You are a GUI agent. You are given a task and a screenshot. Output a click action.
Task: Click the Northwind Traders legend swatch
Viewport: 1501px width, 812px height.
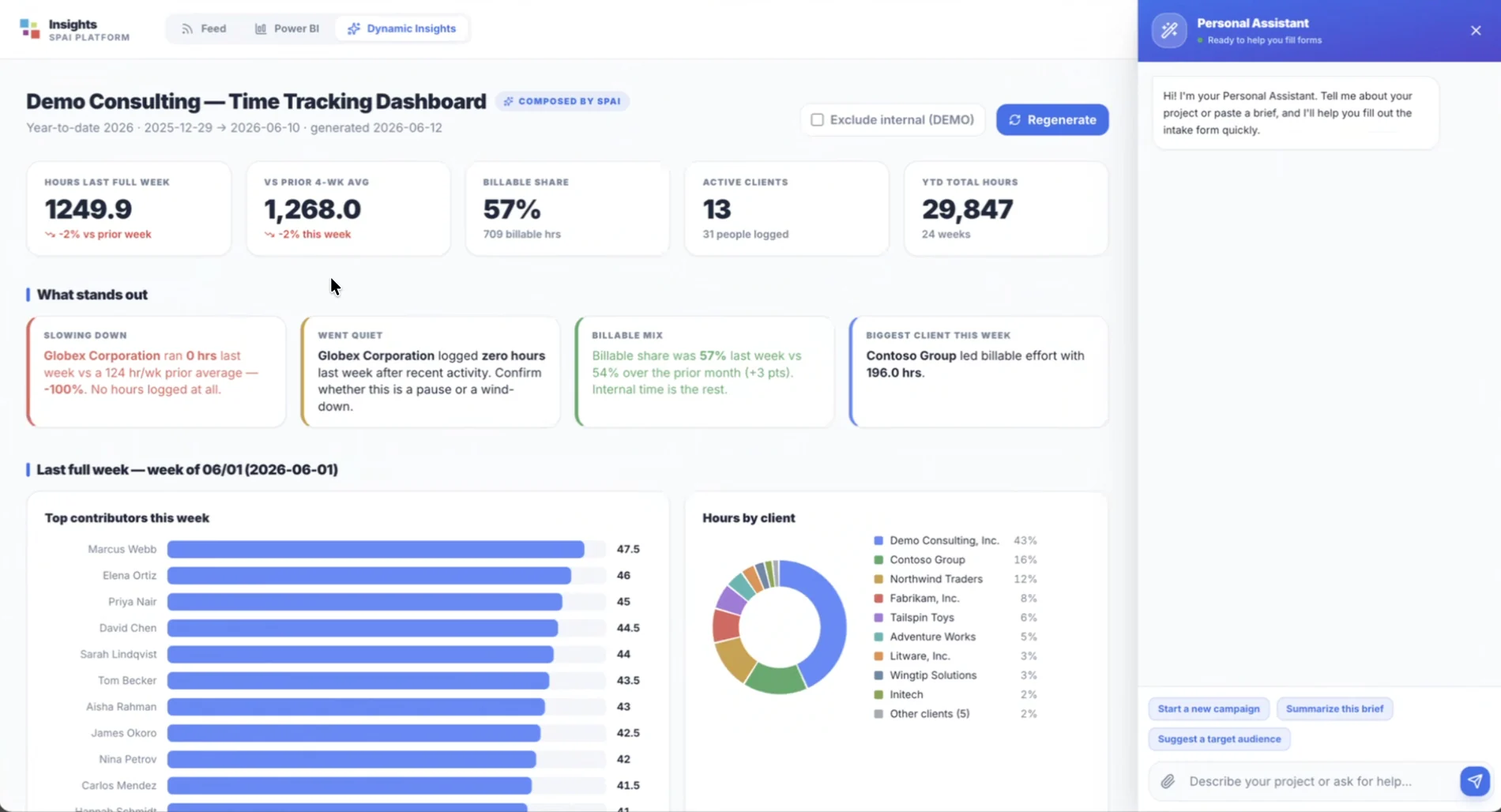(x=878, y=579)
